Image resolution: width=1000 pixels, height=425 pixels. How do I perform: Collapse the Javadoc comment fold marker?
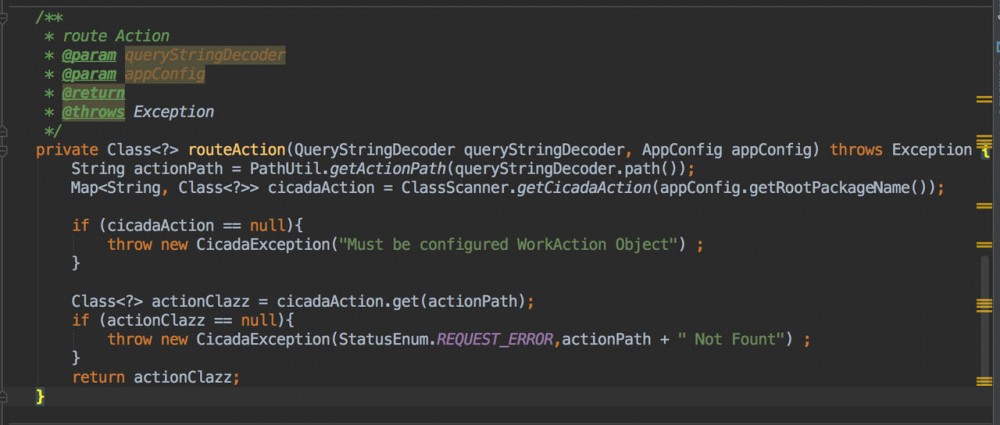[5, 18]
